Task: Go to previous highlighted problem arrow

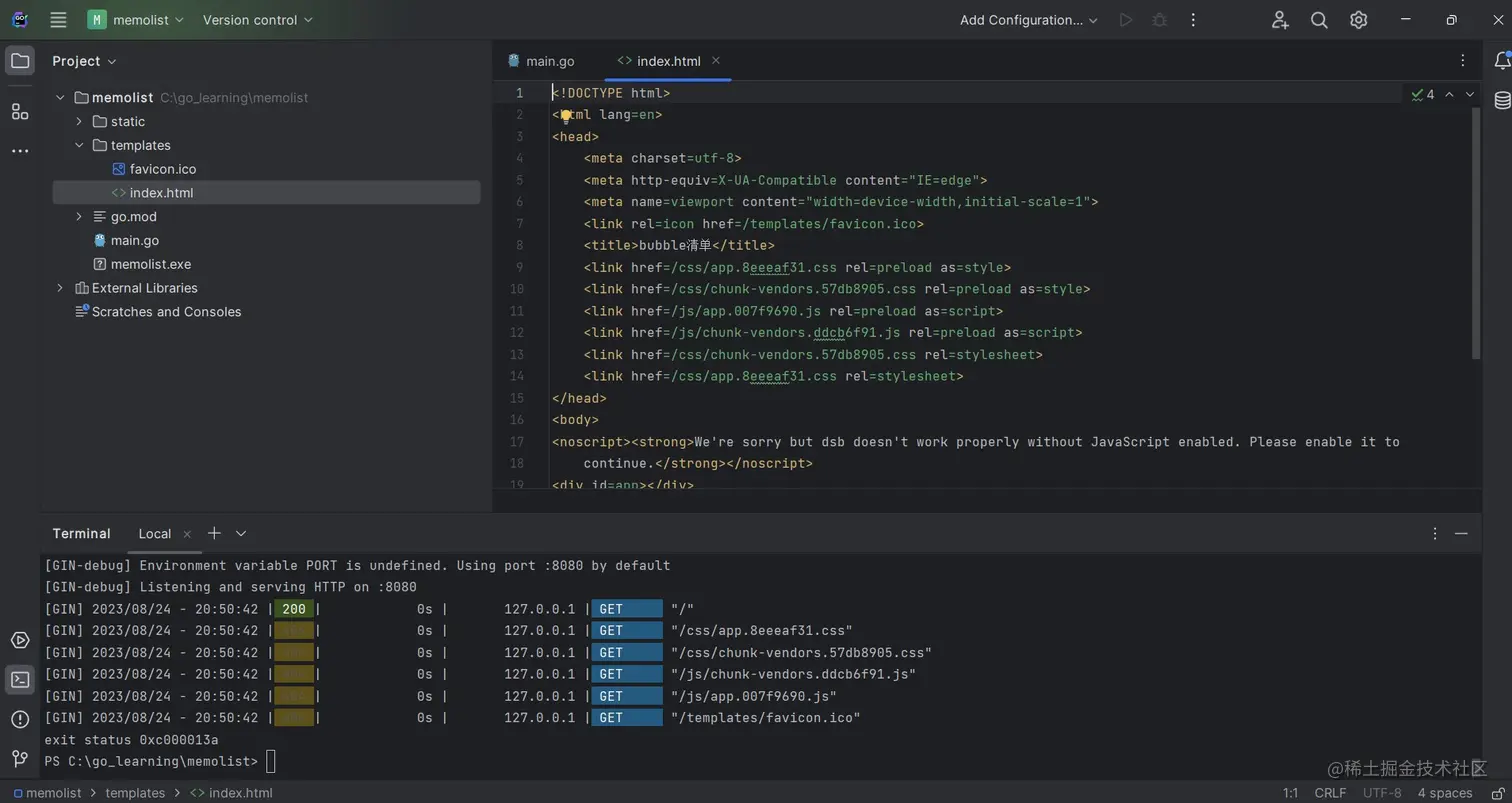Action: click(1449, 94)
